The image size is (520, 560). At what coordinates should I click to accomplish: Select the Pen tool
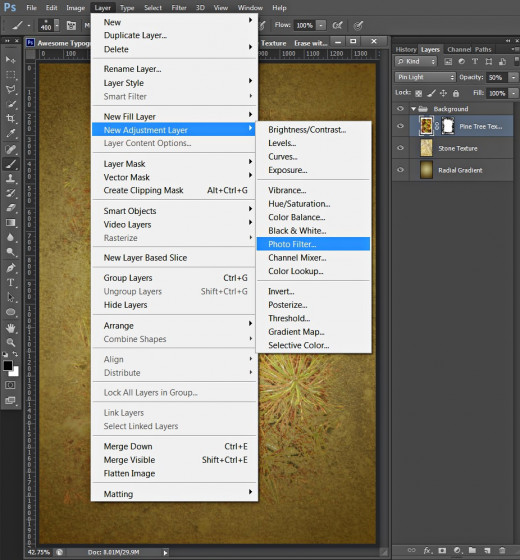(11, 268)
